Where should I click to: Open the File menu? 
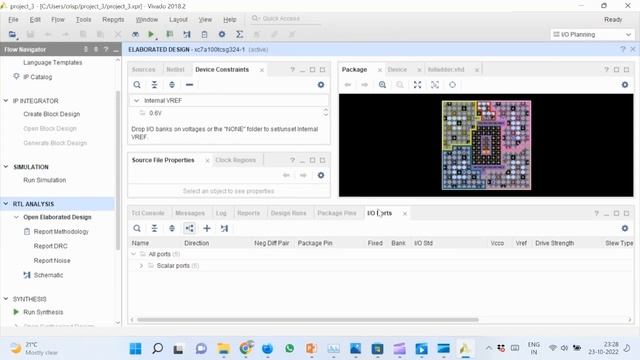13,20
